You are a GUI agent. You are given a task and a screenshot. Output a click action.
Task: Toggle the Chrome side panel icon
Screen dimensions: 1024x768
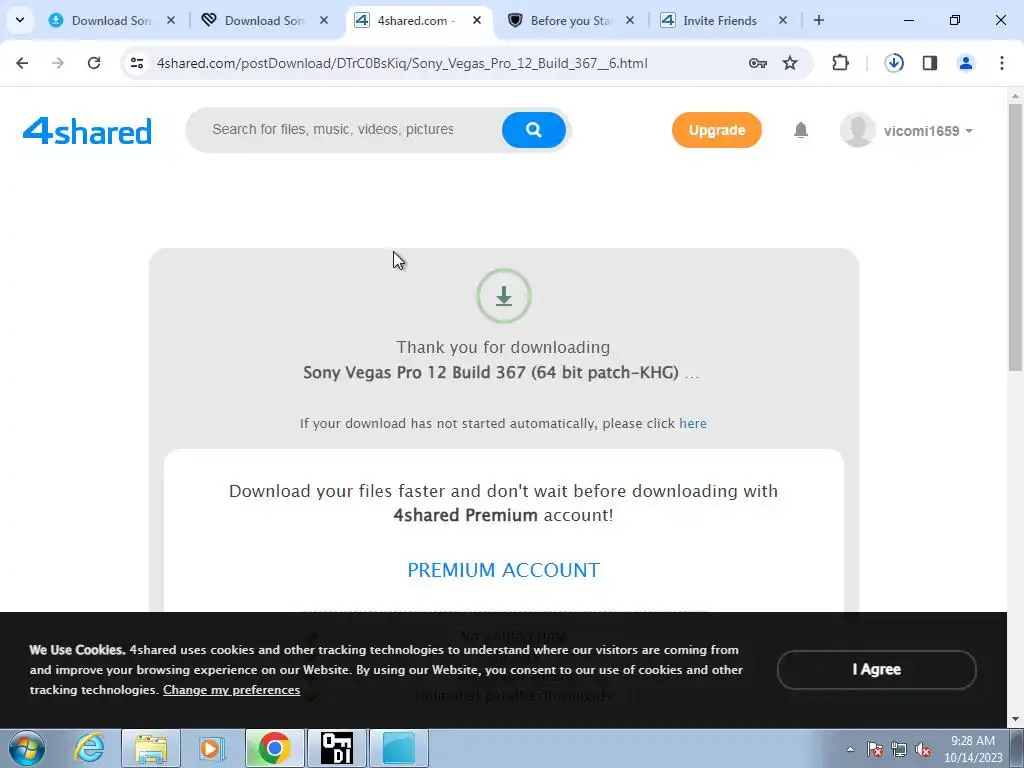(x=930, y=63)
